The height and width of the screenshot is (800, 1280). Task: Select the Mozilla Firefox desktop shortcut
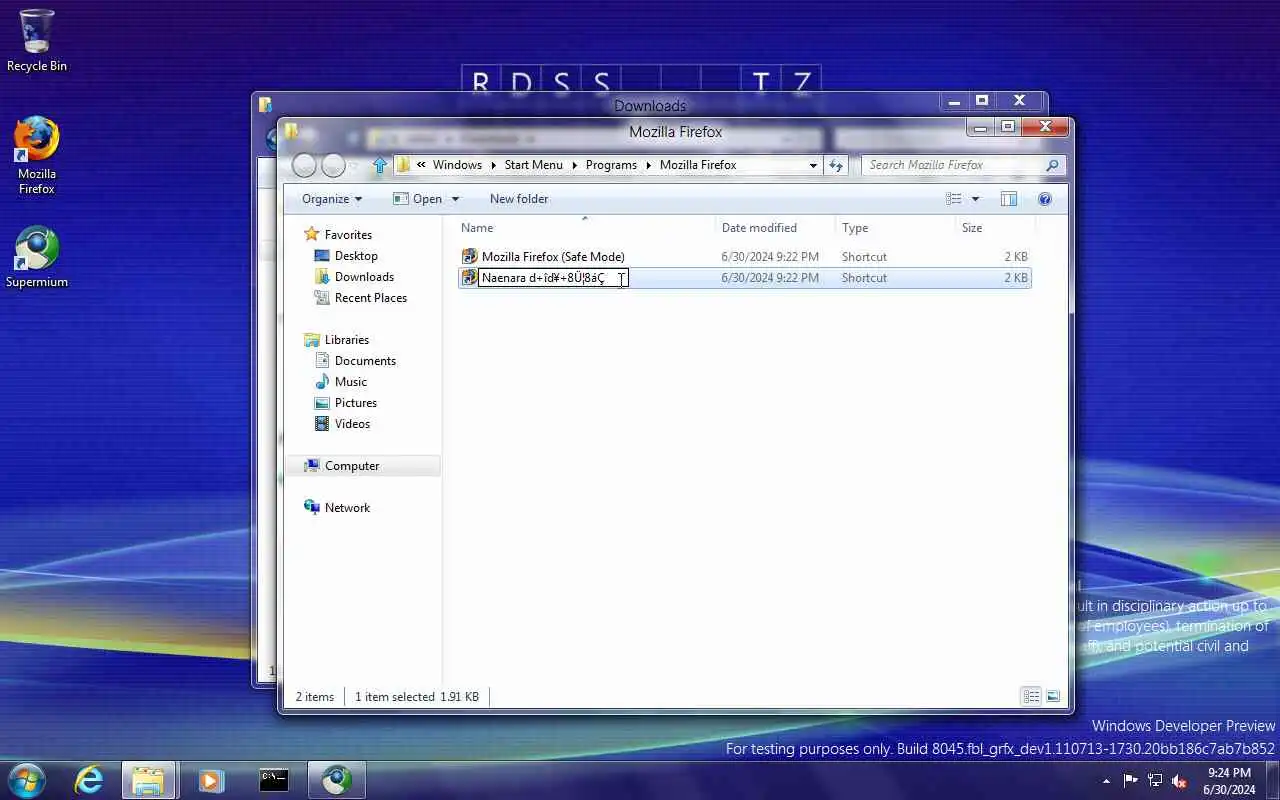click(37, 155)
